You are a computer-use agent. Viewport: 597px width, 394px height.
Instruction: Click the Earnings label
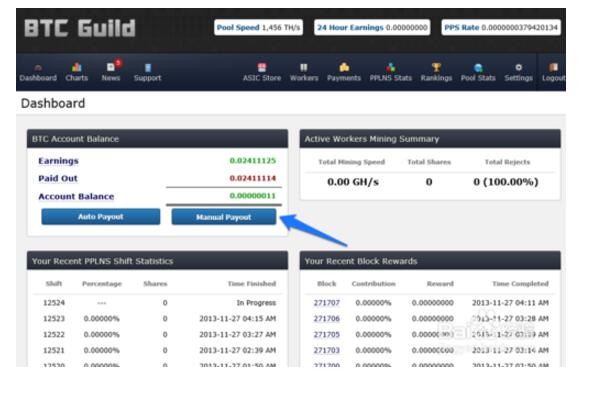[59, 161]
